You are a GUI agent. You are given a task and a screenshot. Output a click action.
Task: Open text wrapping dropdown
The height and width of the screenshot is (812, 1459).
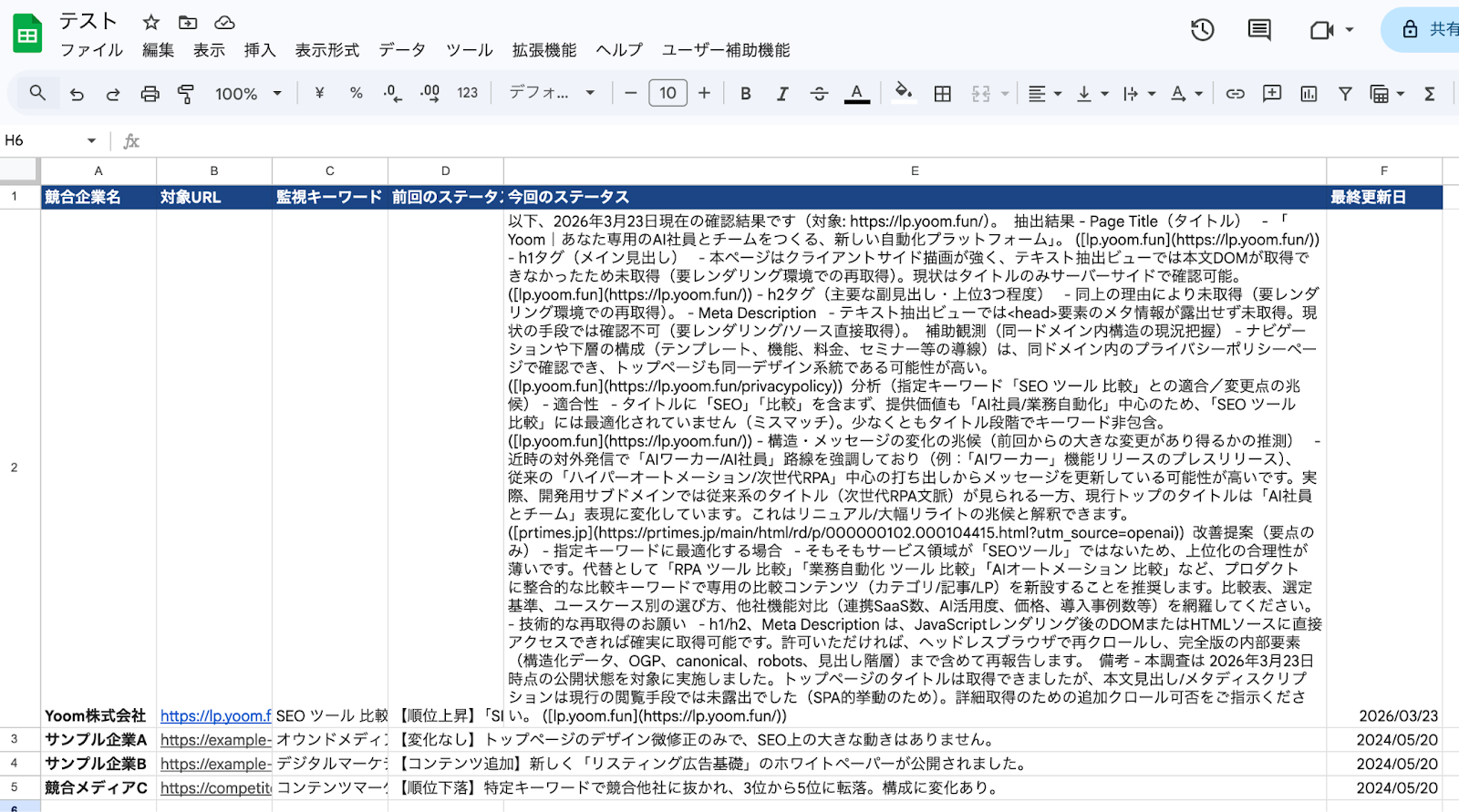click(x=1139, y=93)
